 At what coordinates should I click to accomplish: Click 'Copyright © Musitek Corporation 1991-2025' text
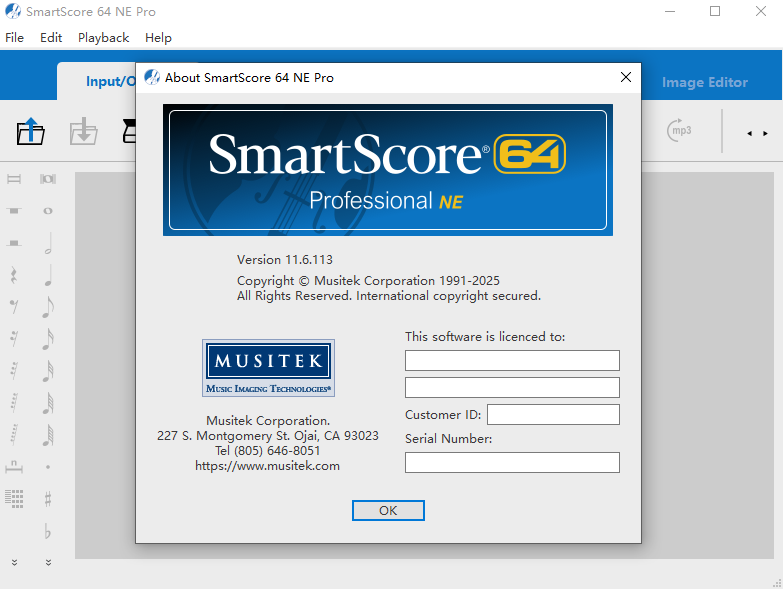368,281
